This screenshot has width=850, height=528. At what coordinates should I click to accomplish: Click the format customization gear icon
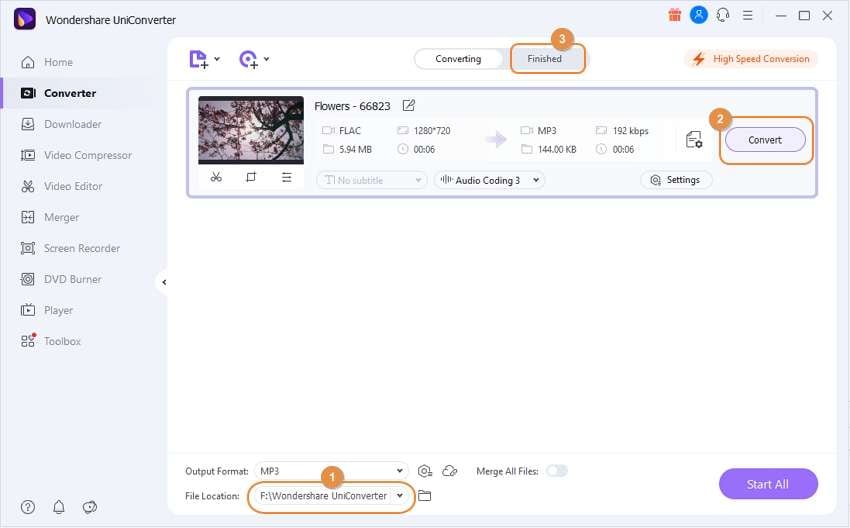pos(424,471)
